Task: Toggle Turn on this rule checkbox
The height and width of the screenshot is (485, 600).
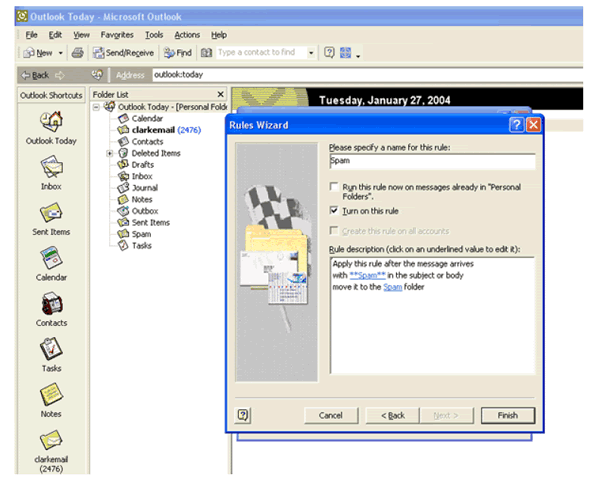Action: 334,211
